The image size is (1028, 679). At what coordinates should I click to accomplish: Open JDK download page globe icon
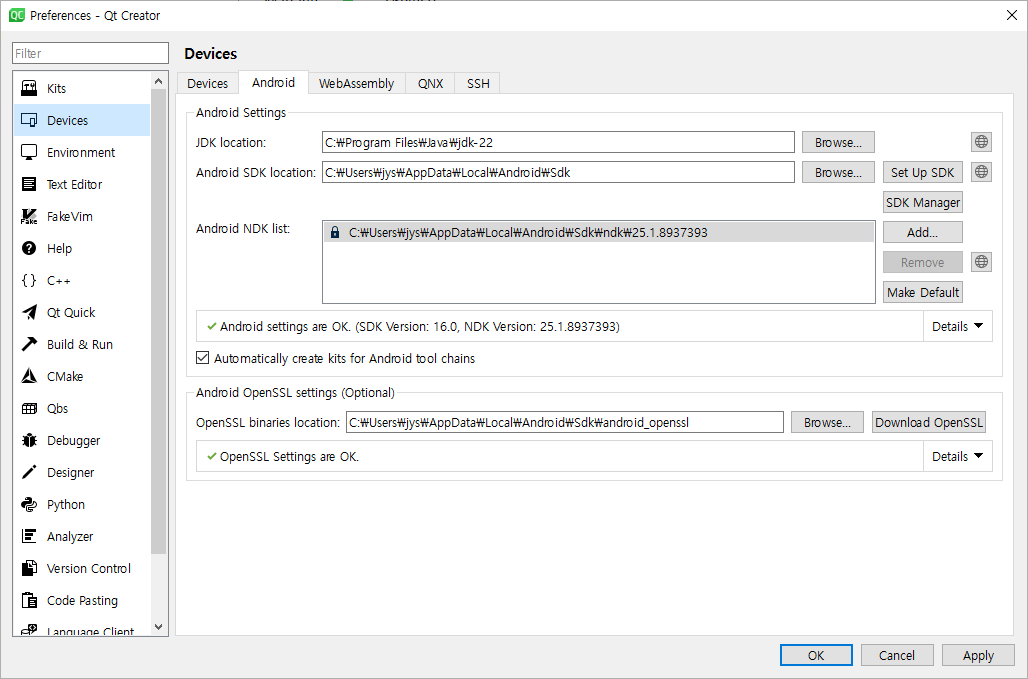coord(981,142)
